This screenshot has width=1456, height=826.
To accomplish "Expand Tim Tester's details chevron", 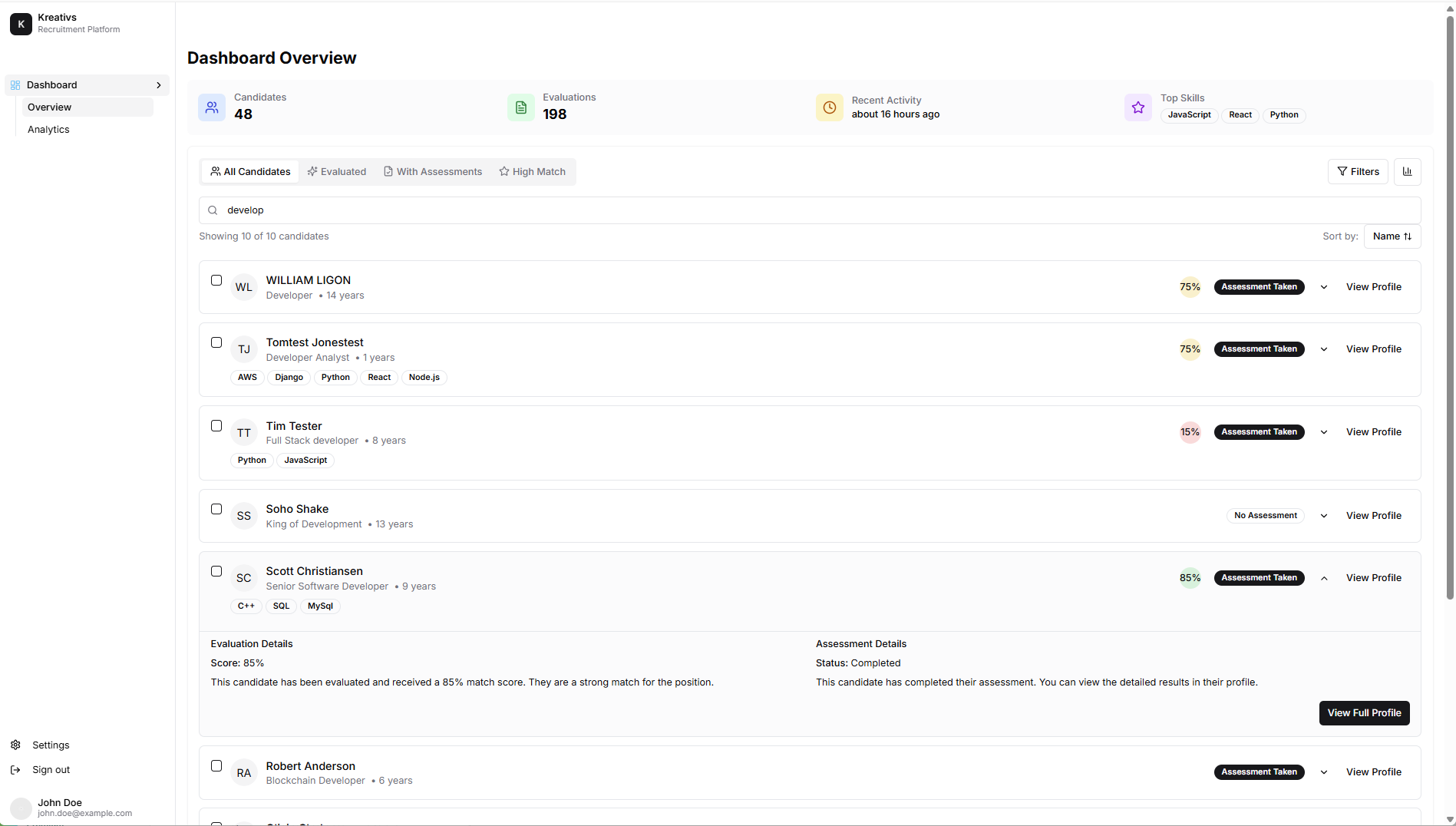I will coord(1324,432).
